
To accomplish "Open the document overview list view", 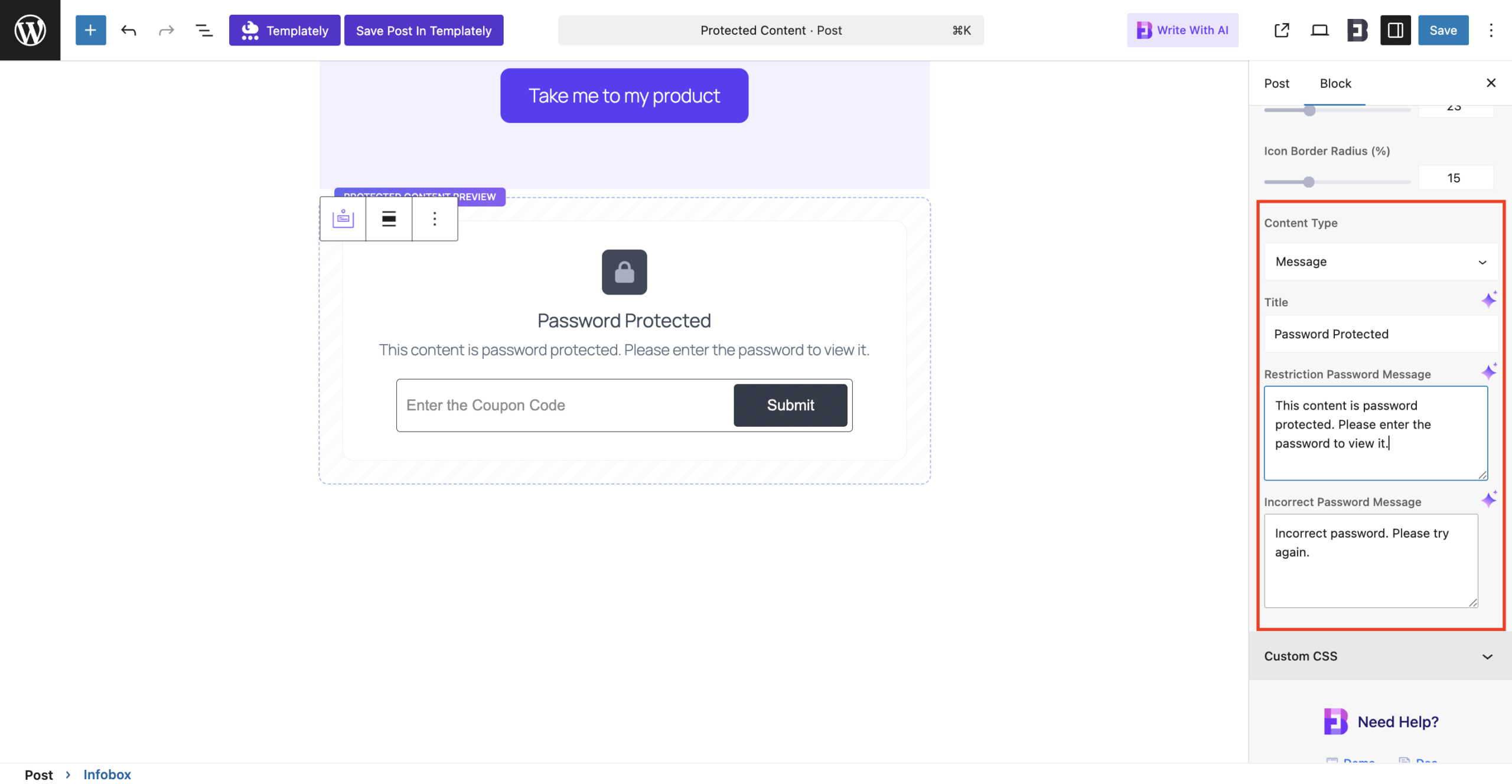I will coord(204,30).
